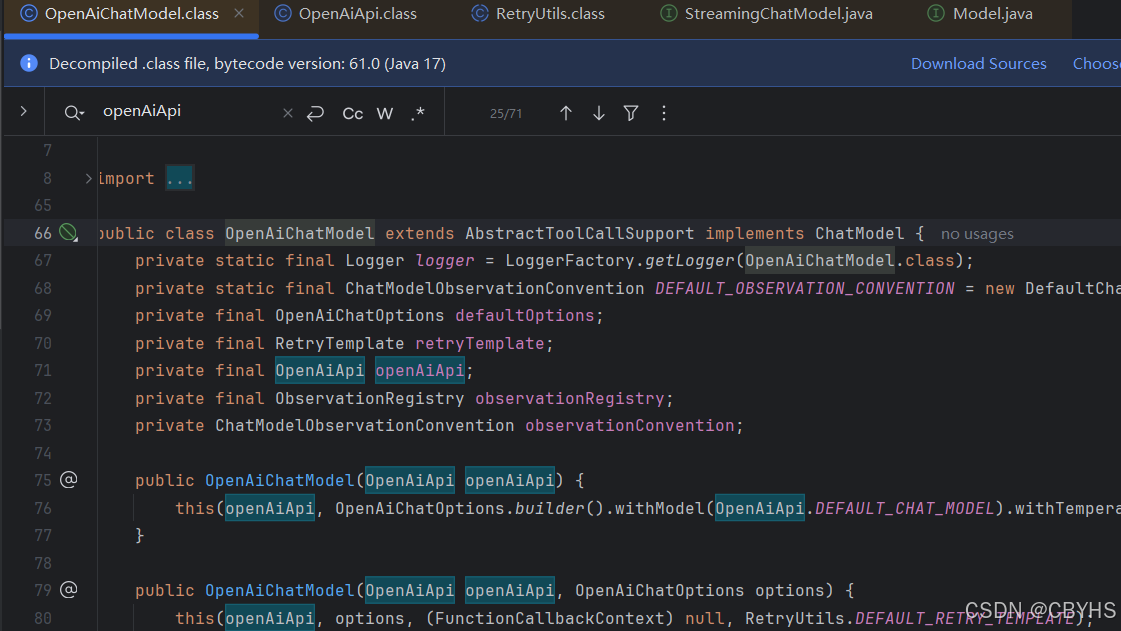
Task: Click LoggerFactory on line 67
Action: 570,261
